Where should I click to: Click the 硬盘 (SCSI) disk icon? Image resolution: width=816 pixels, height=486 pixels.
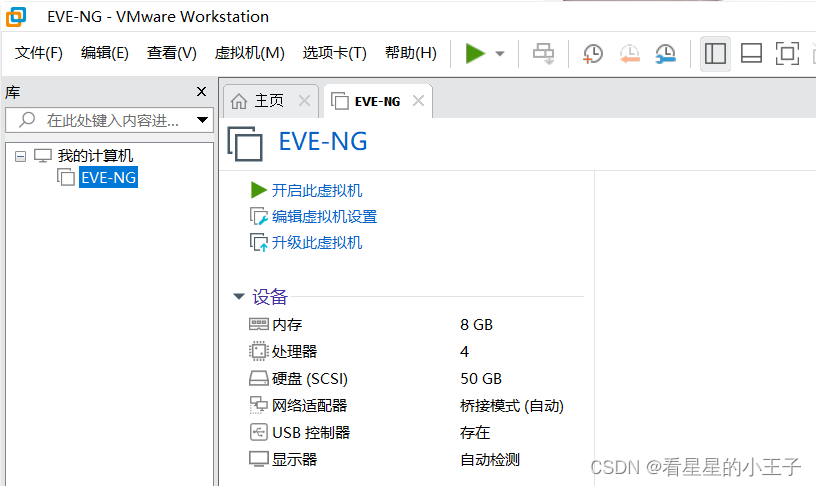[259, 378]
